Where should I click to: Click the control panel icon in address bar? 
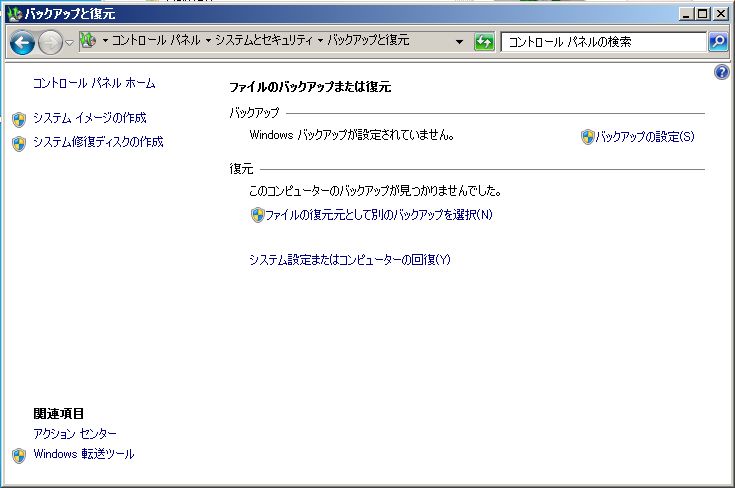click(x=88, y=40)
